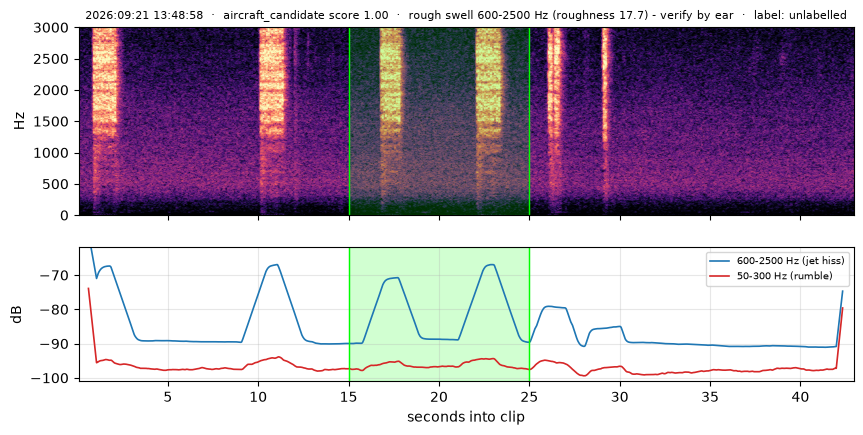Click the green end marker at 25 s in spectrogram
863x435 pixels.
(529, 121)
